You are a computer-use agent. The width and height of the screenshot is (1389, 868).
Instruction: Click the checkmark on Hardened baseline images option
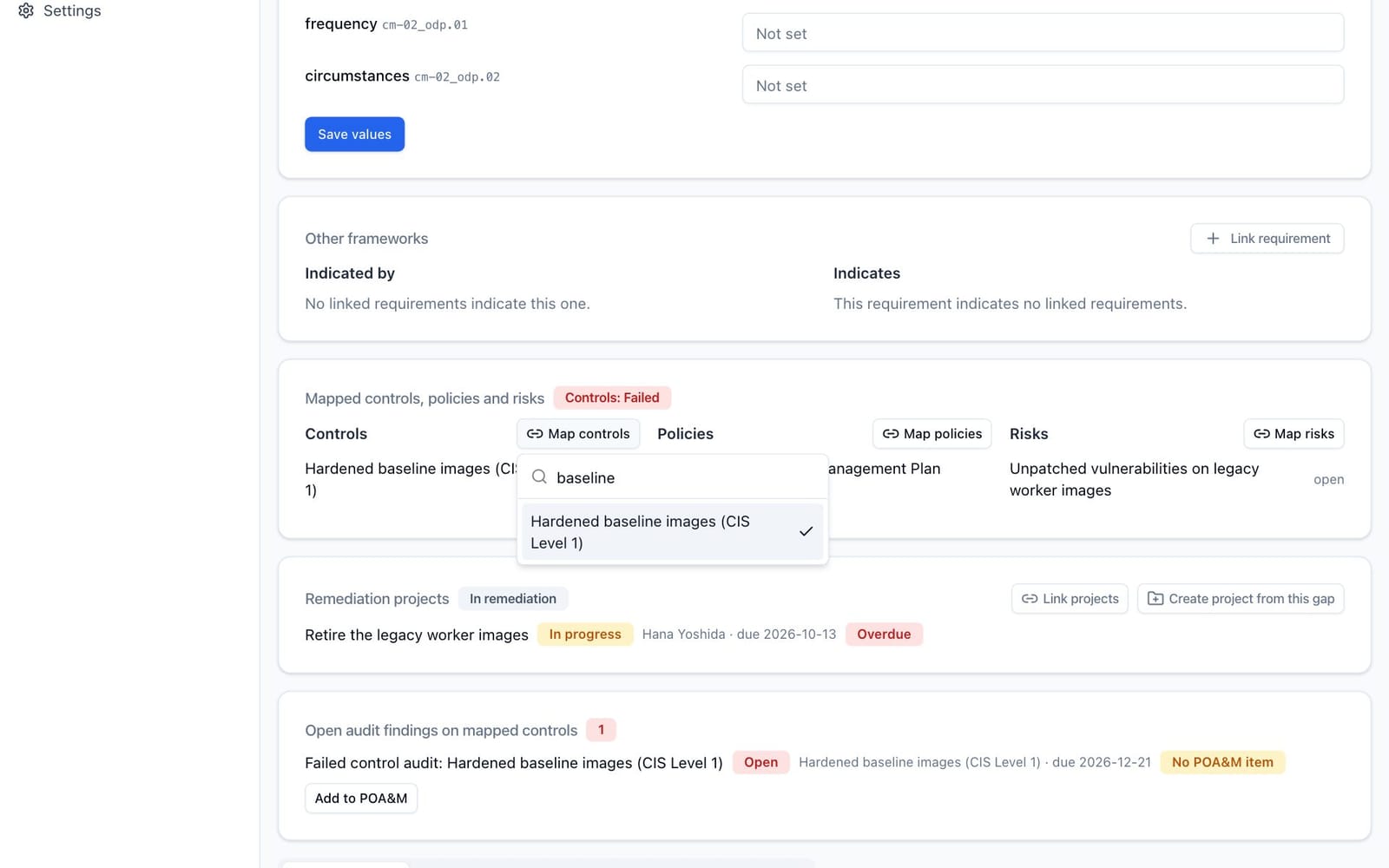(806, 531)
